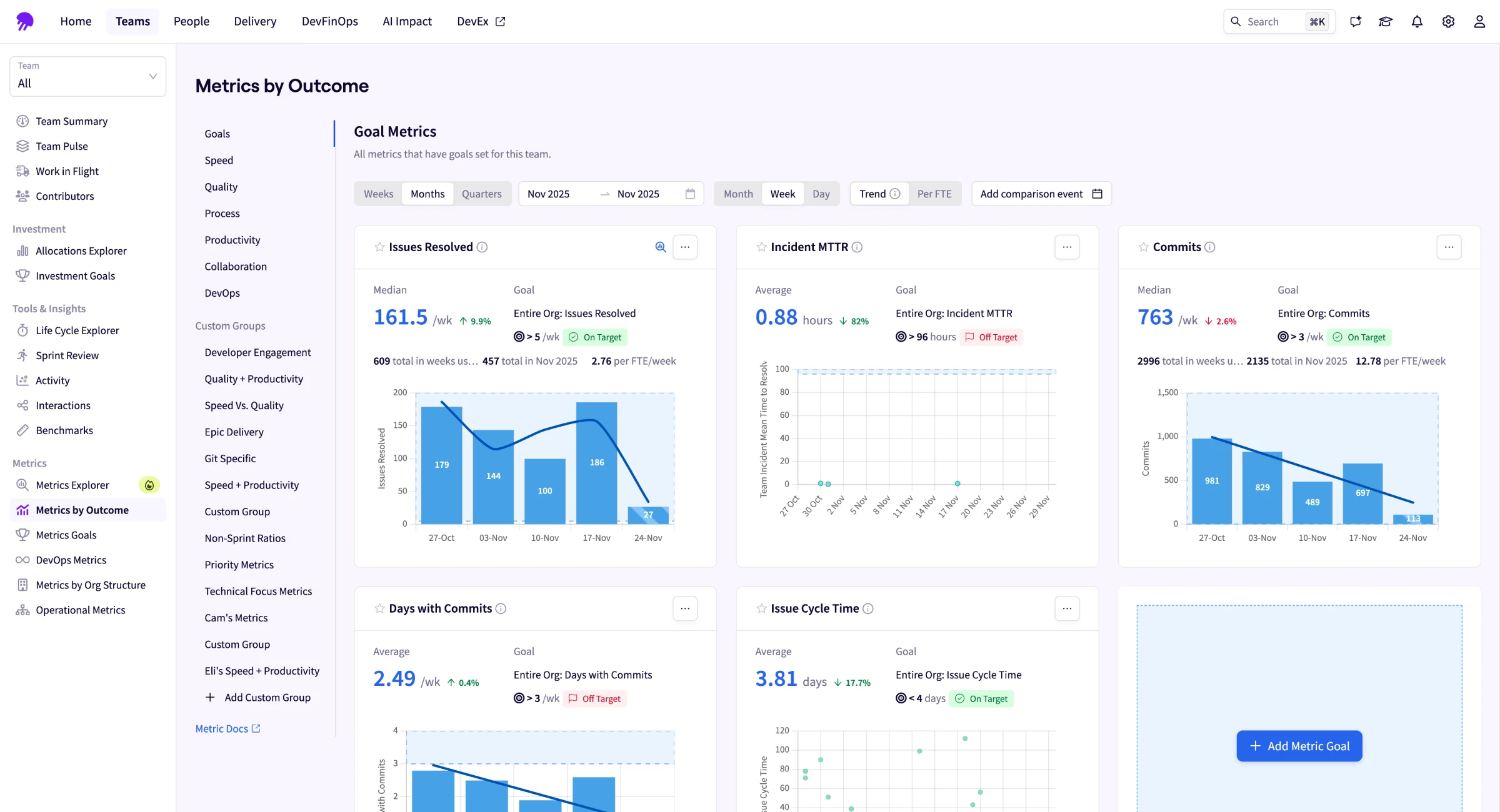Click the zoom magnifier on Issues Resolved
Screen dimensions: 1500x812
tap(661, 247)
